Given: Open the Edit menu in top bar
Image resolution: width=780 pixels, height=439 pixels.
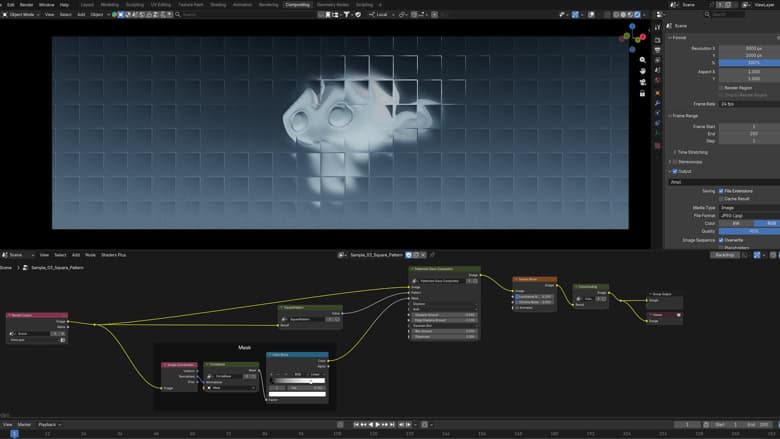Looking at the screenshot, I should pyautogui.click(x=10, y=4).
